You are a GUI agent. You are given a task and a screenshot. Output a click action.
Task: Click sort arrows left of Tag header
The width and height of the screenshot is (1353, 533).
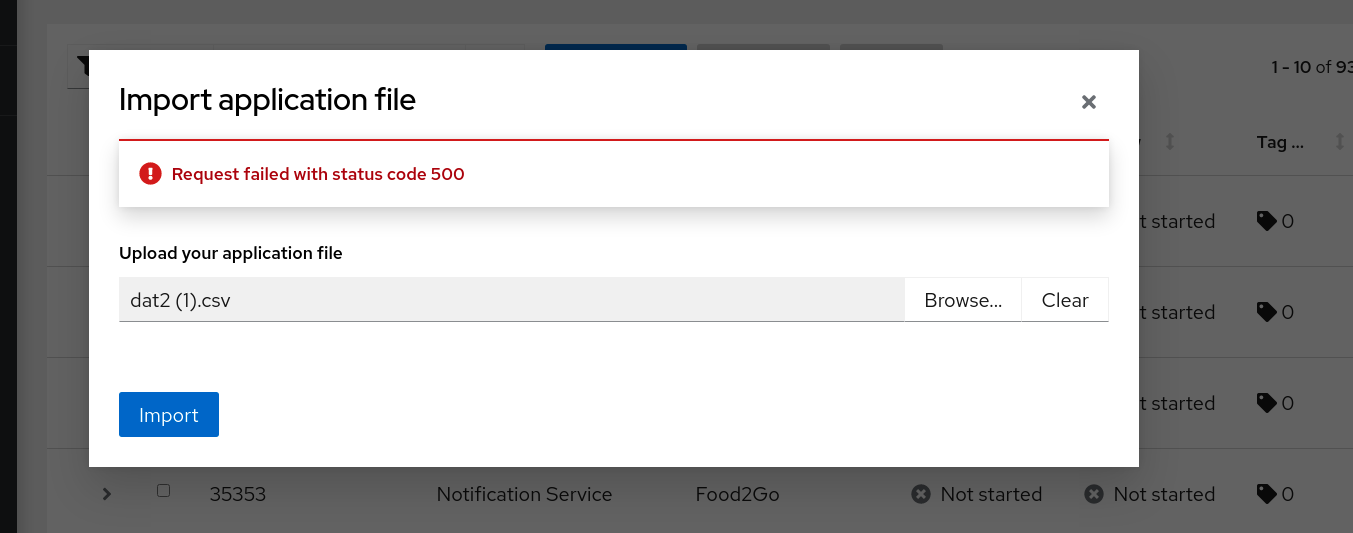(1169, 142)
